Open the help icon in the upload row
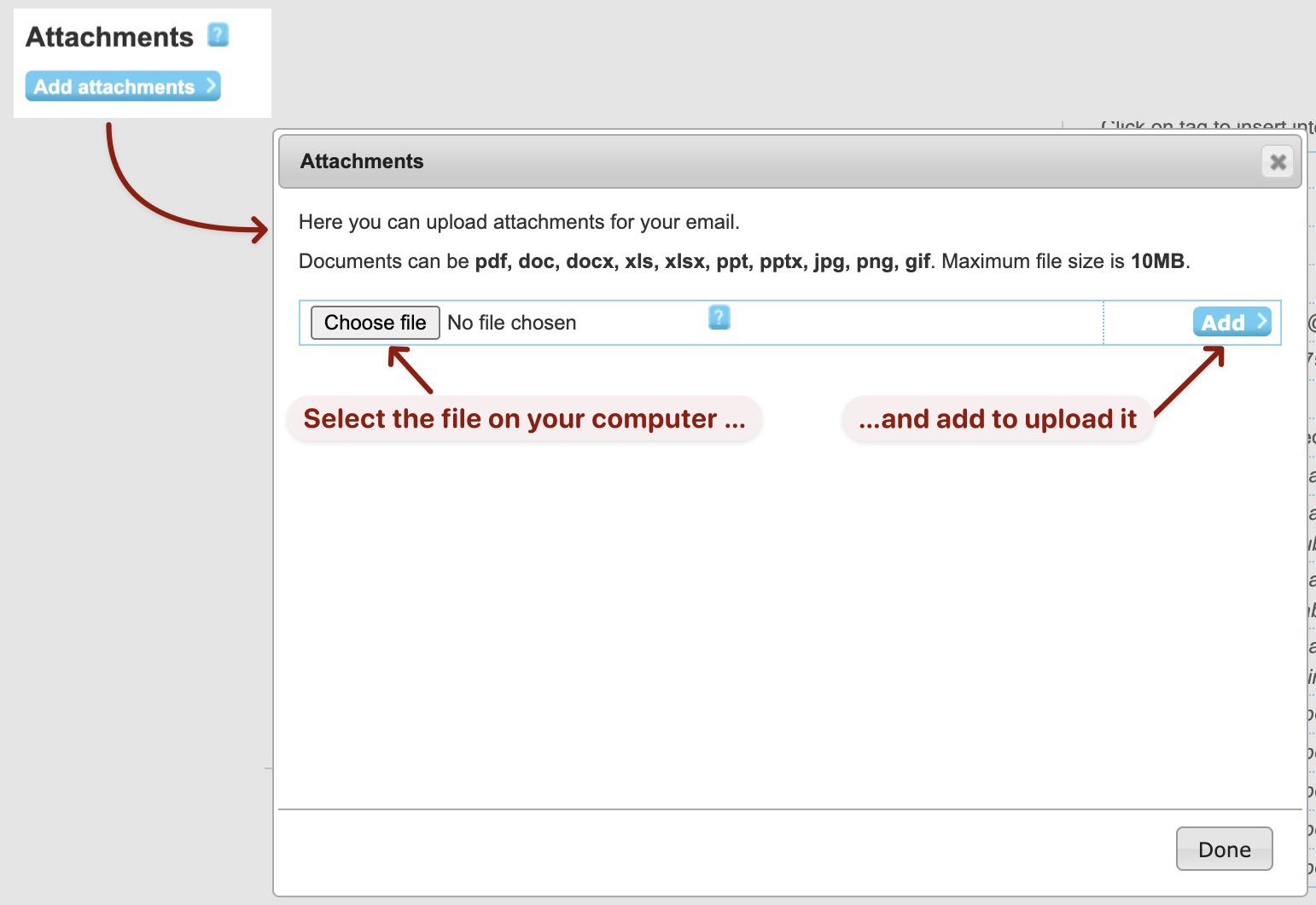The width and height of the screenshot is (1316, 905). (x=719, y=318)
